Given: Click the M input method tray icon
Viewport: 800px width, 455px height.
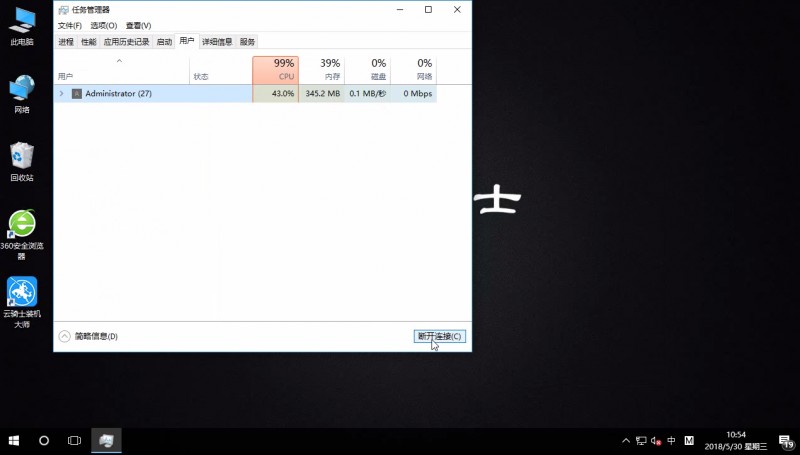Looking at the screenshot, I should tap(689, 441).
